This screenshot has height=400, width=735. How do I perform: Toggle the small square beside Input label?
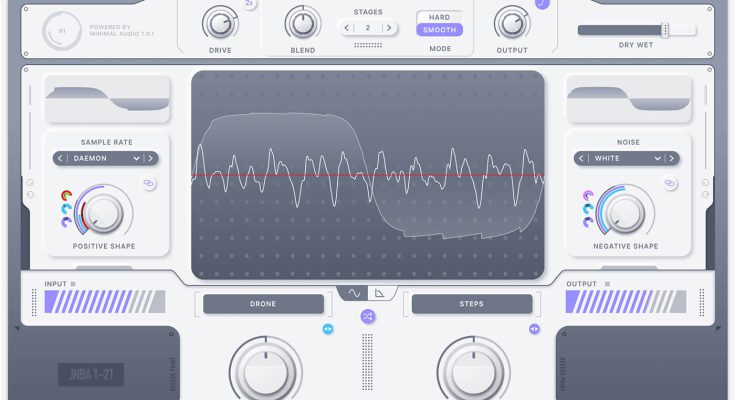pos(73,284)
